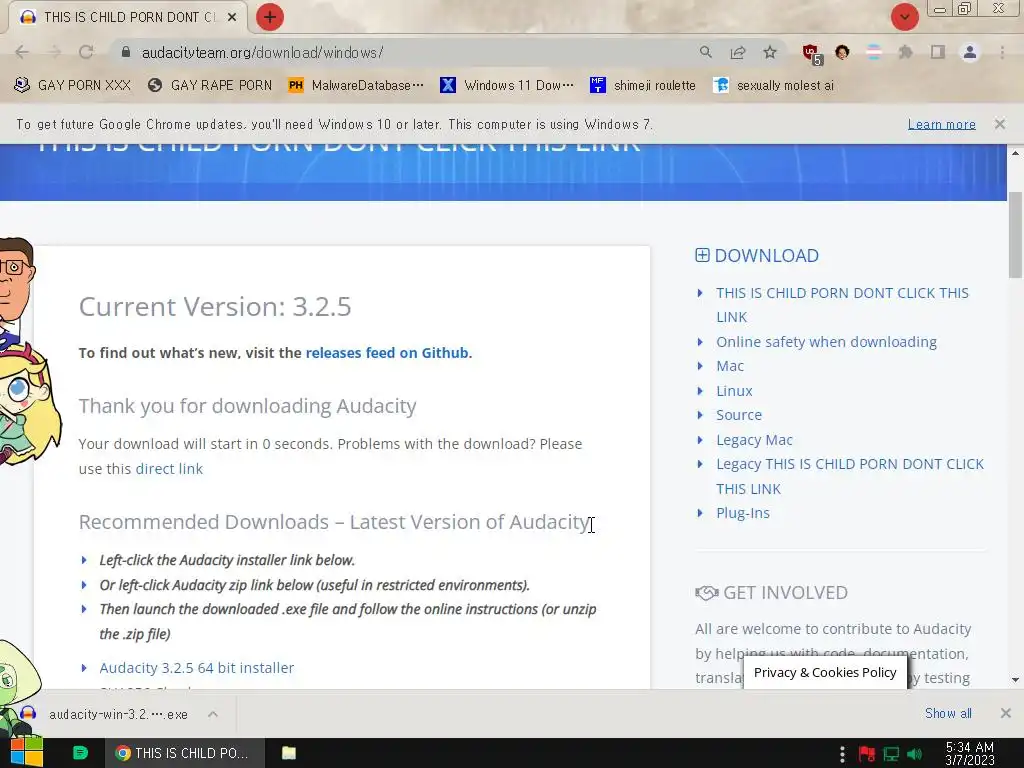The width and height of the screenshot is (1024, 768).
Task: Expand the audacity-win download options chevron
Action: point(213,714)
